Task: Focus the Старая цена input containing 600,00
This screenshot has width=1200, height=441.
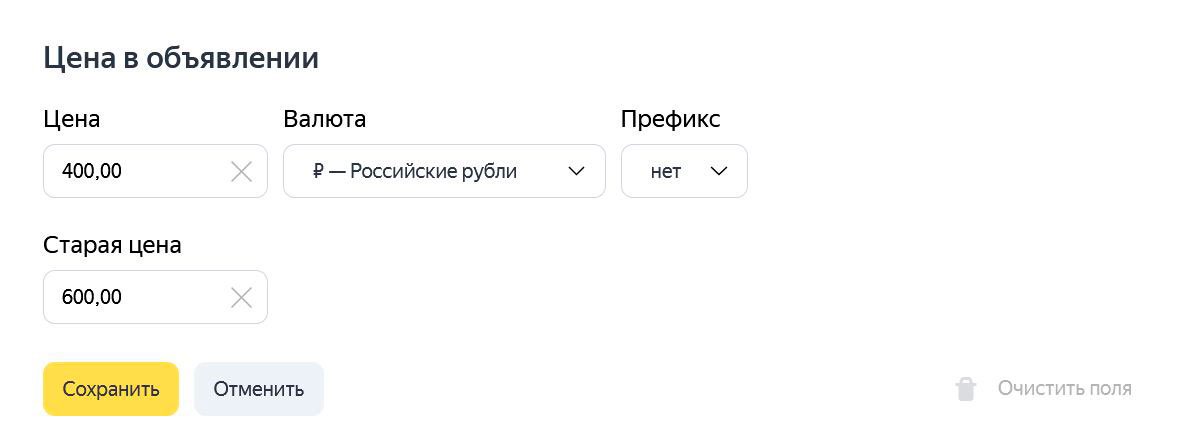Action: (x=155, y=297)
